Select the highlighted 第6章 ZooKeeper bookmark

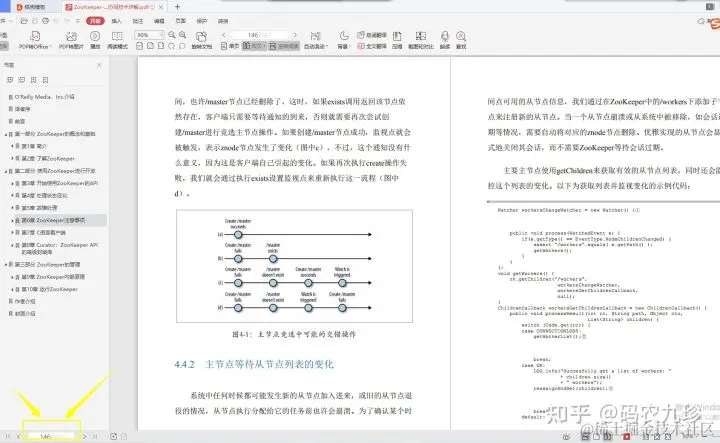coord(51,220)
